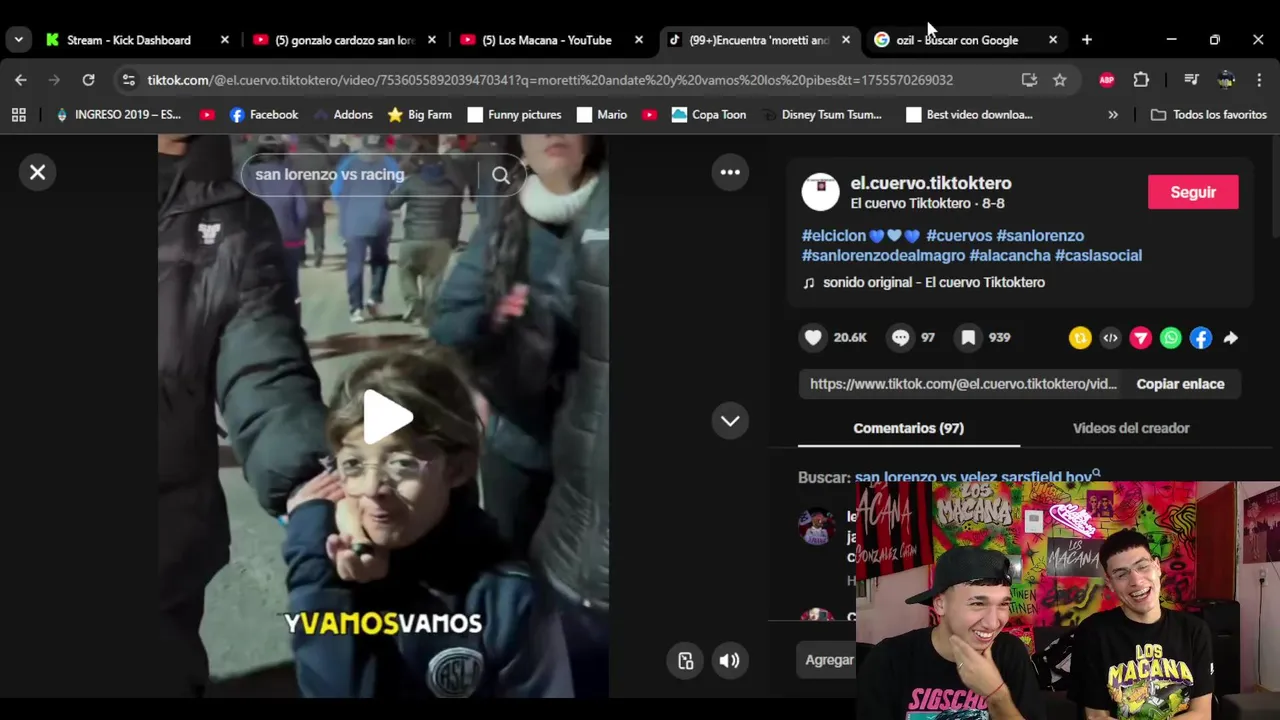Send to friends via red arrow icon
Screen dimensions: 1280x720
tap(1140, 338)
